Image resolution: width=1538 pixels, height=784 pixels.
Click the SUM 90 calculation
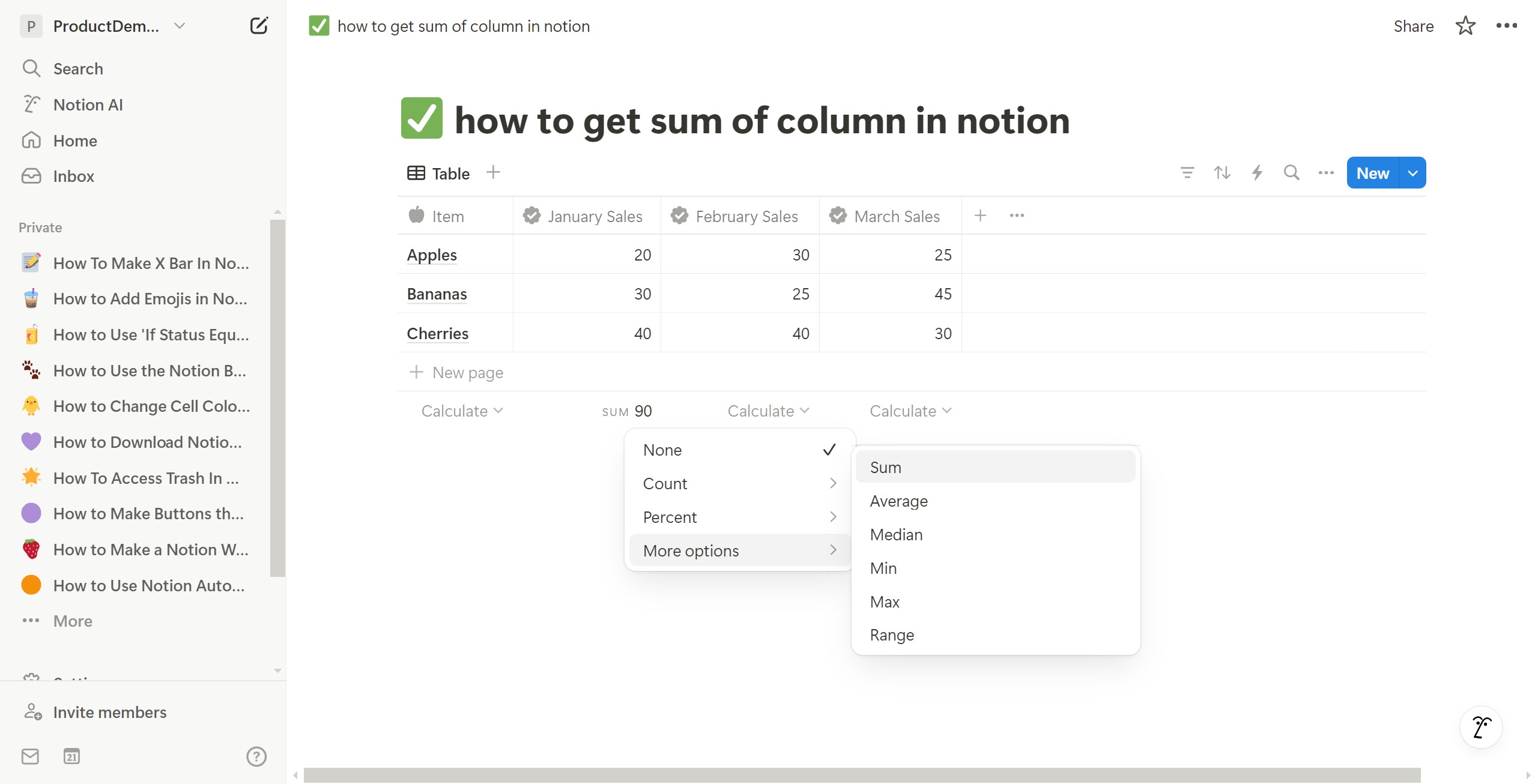point(627,411)
